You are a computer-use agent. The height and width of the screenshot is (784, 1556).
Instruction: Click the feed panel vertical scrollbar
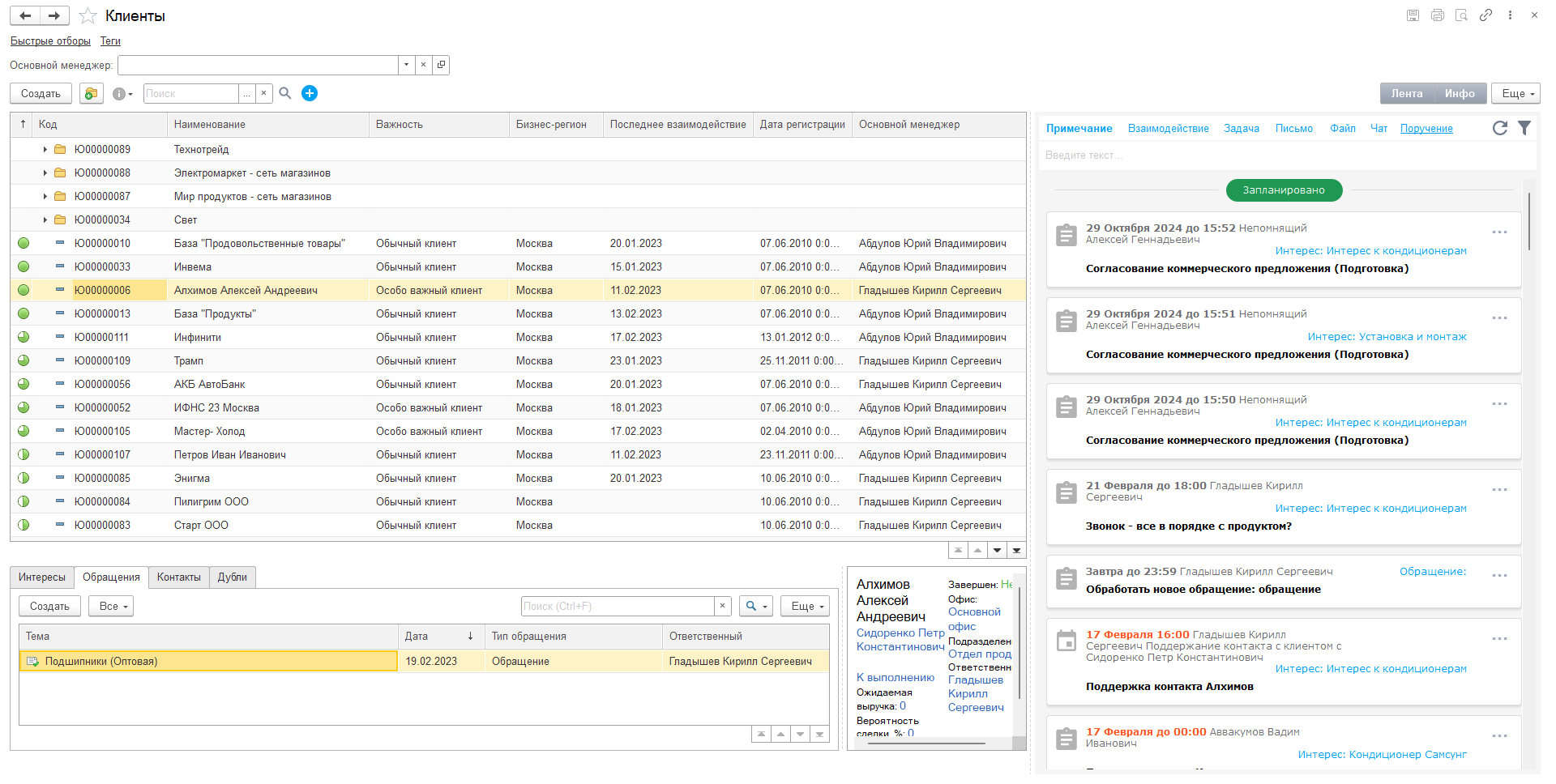[x=1529, y=220]
